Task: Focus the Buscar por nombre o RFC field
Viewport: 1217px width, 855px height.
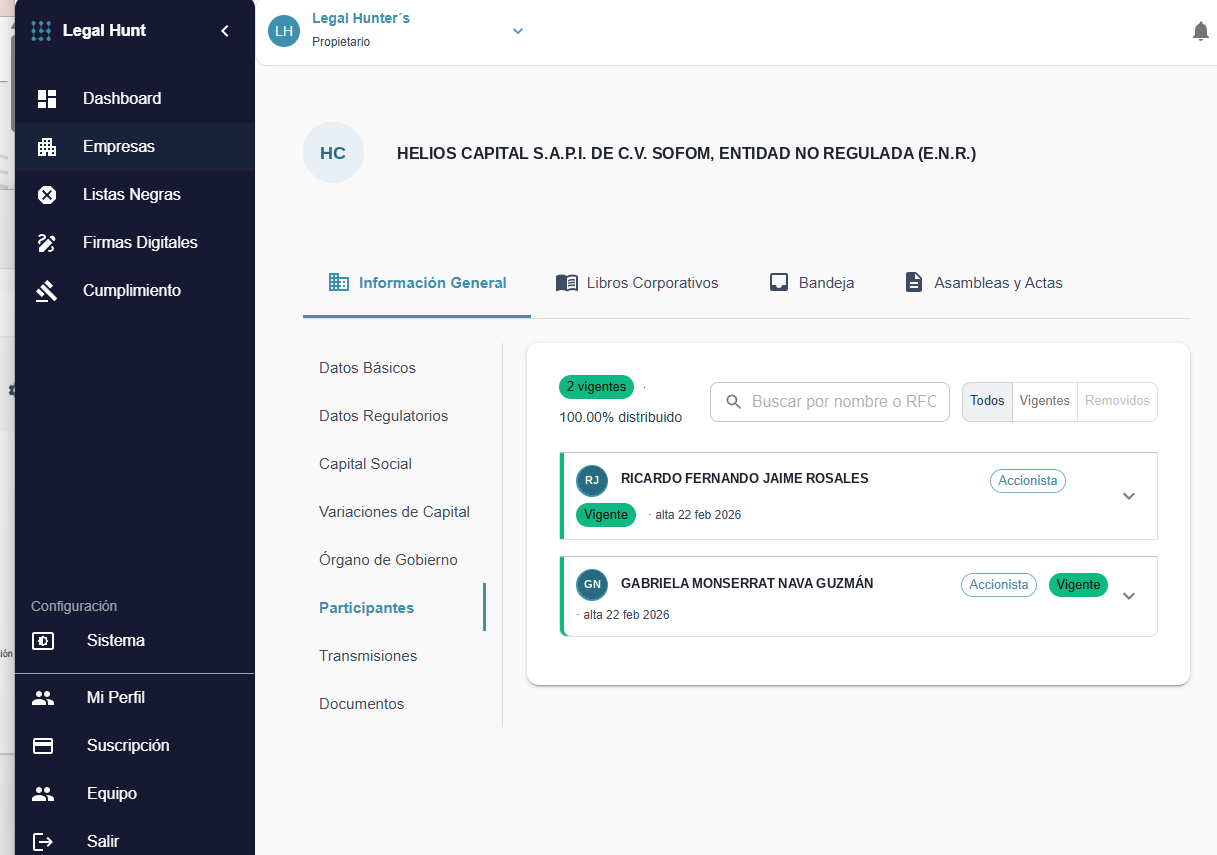Action: (830, 401)
